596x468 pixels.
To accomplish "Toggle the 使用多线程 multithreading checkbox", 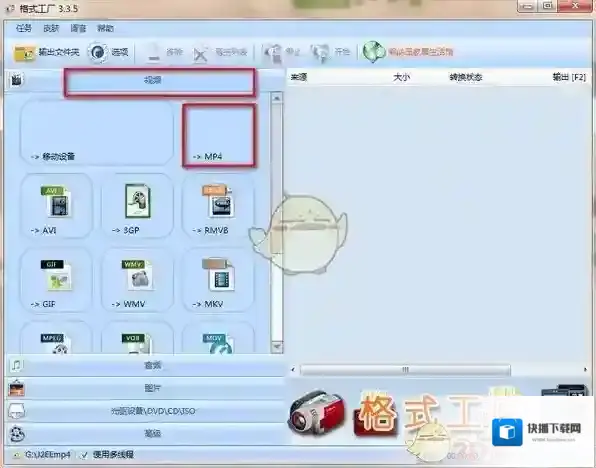I will click(x=84, y=455).
